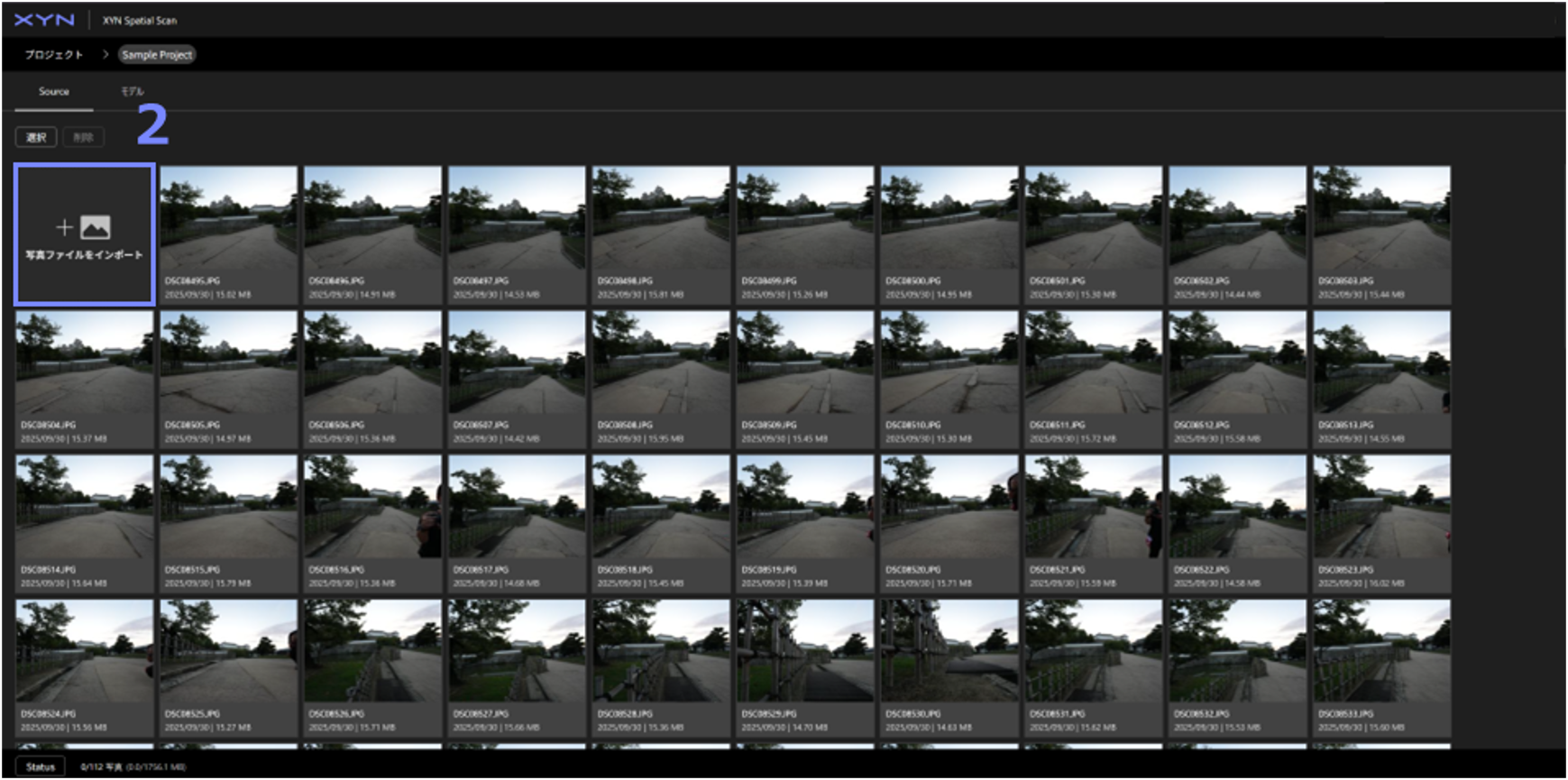Switch to the Source tab
The width and height of the screenshot is (1568, 780).
53,92
